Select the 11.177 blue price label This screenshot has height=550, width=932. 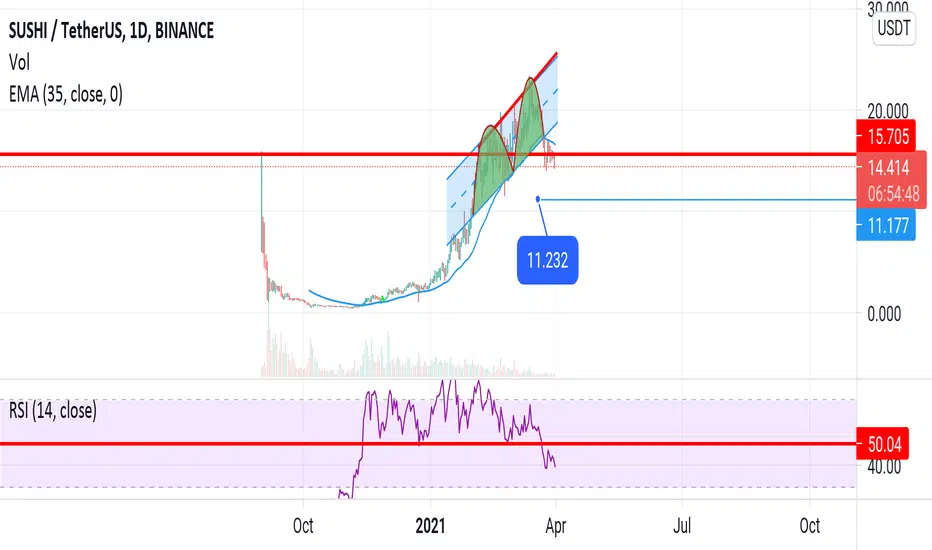[886, 225]
